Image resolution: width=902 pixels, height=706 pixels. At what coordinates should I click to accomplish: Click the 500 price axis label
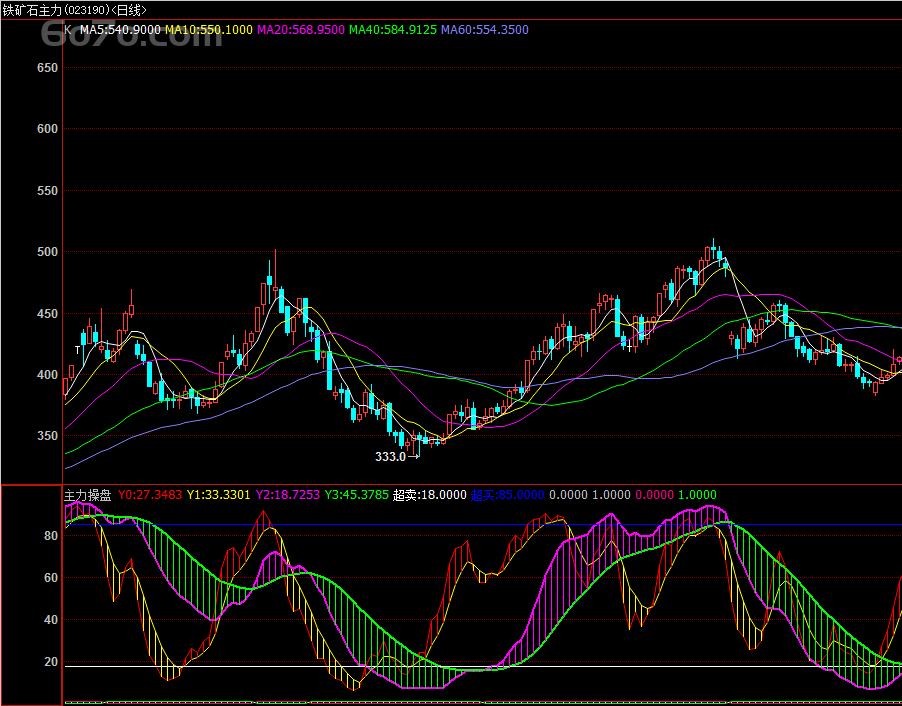pyautogui.click(x=48, y=252)
